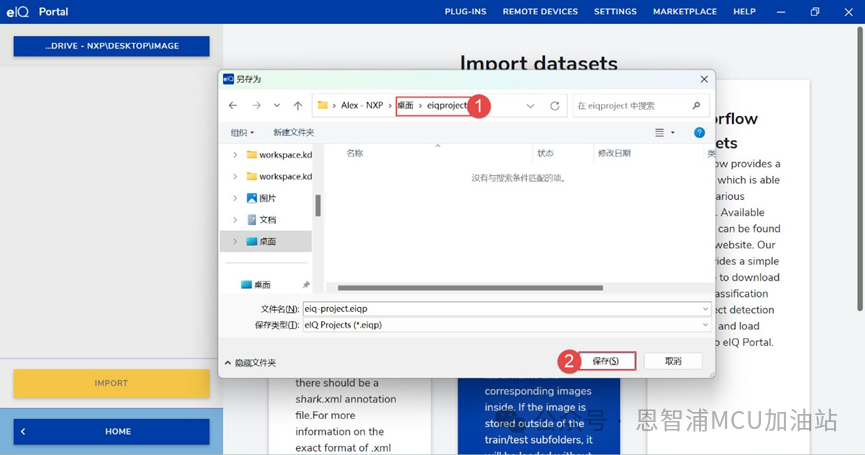Viewport: 865px width, 455px height.
Task: Click the navigation pane vertical scrollbar
Action: (x=318, y=206)
